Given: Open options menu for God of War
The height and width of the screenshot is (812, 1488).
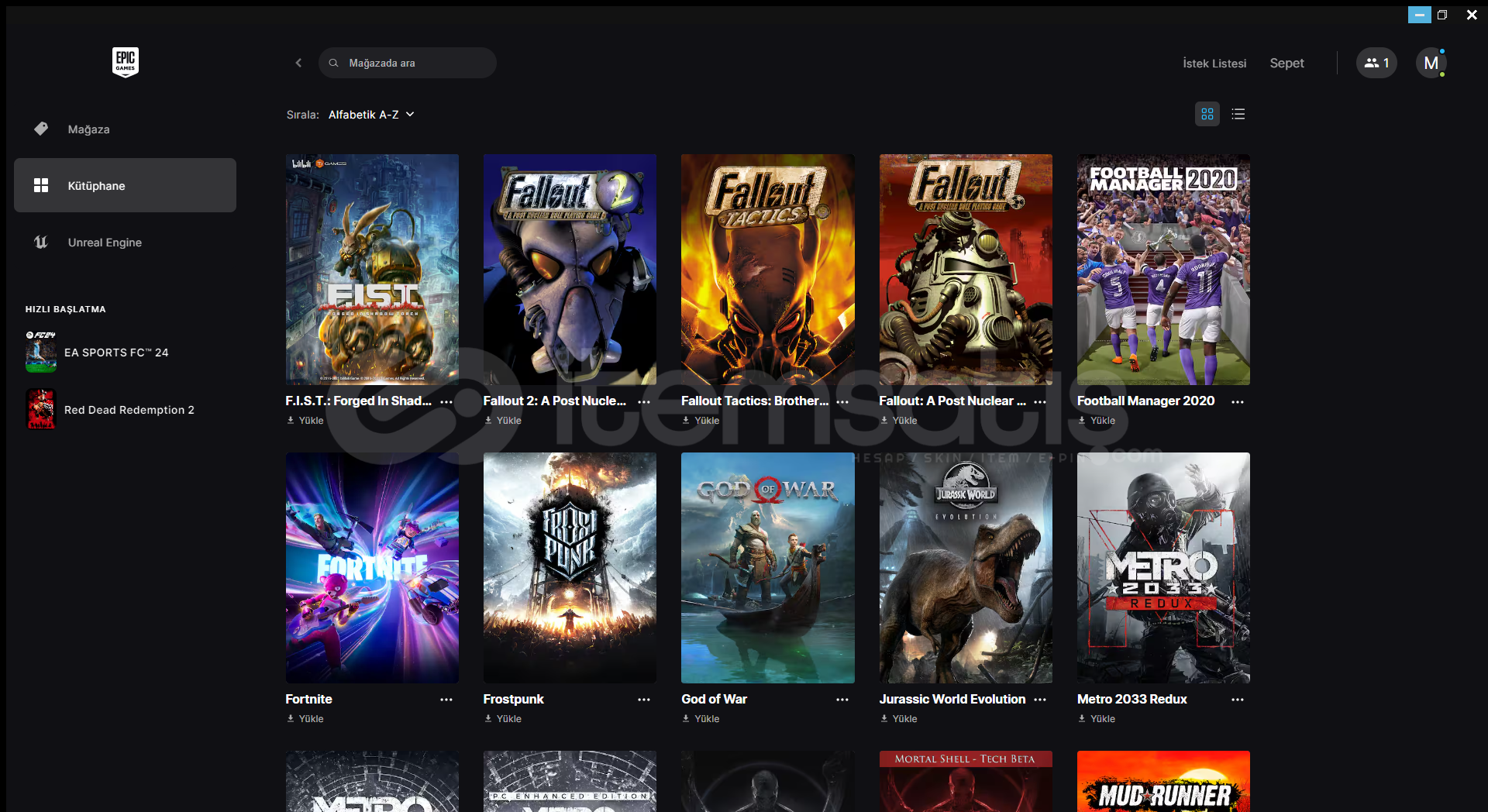Looking at the screenshot, I should (x=842, y=700).
